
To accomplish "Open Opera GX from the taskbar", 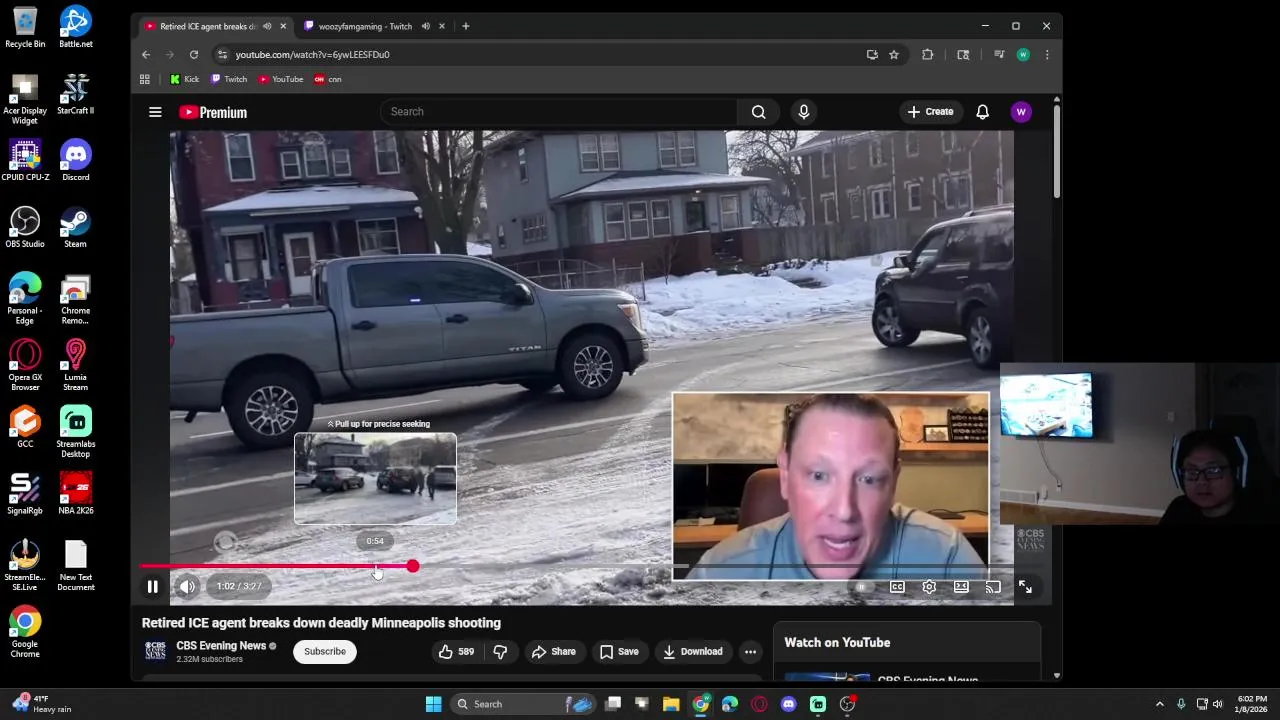I will (x=759, y=704).
